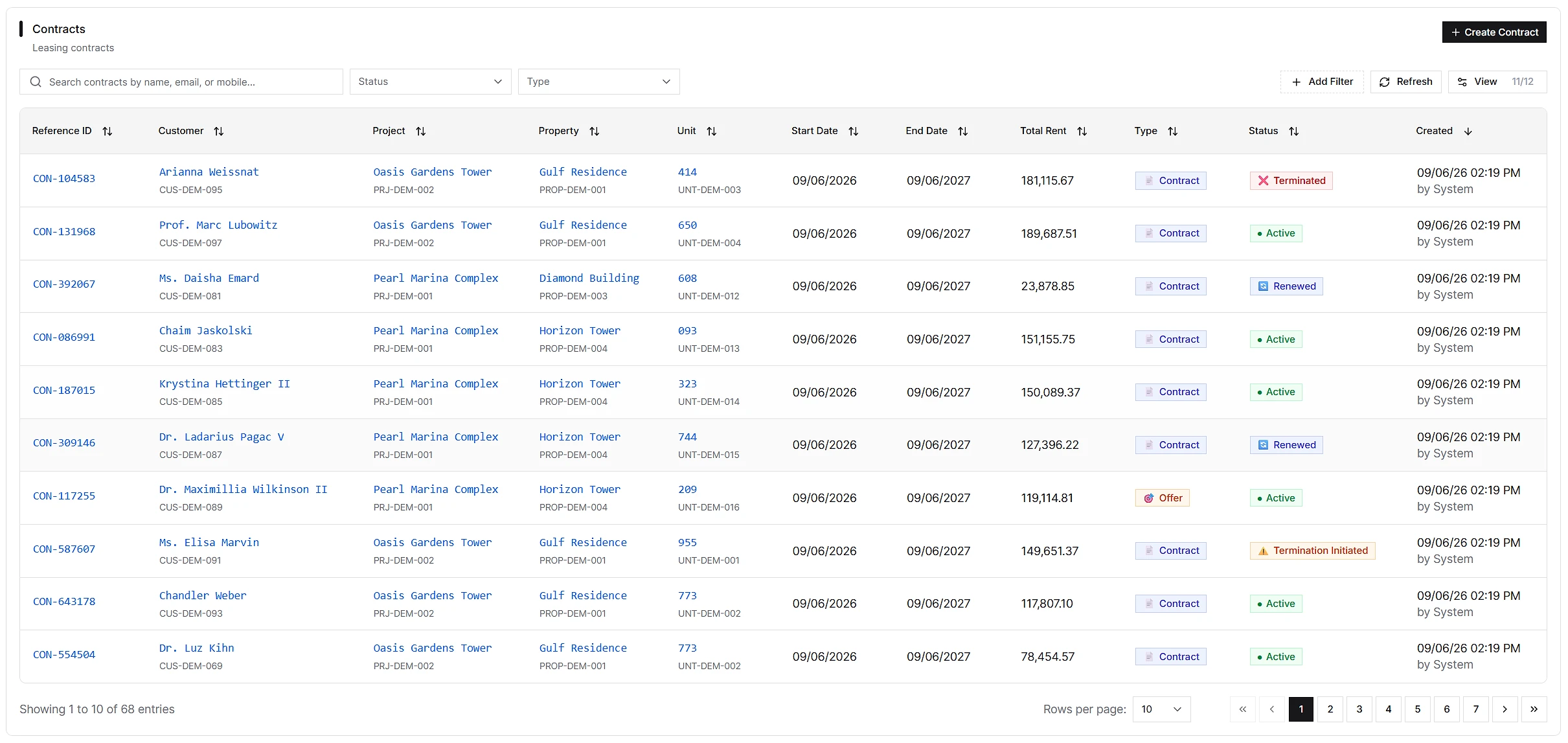Open customer Chandler Weber
1568x743 pixels.
[203, 595]
